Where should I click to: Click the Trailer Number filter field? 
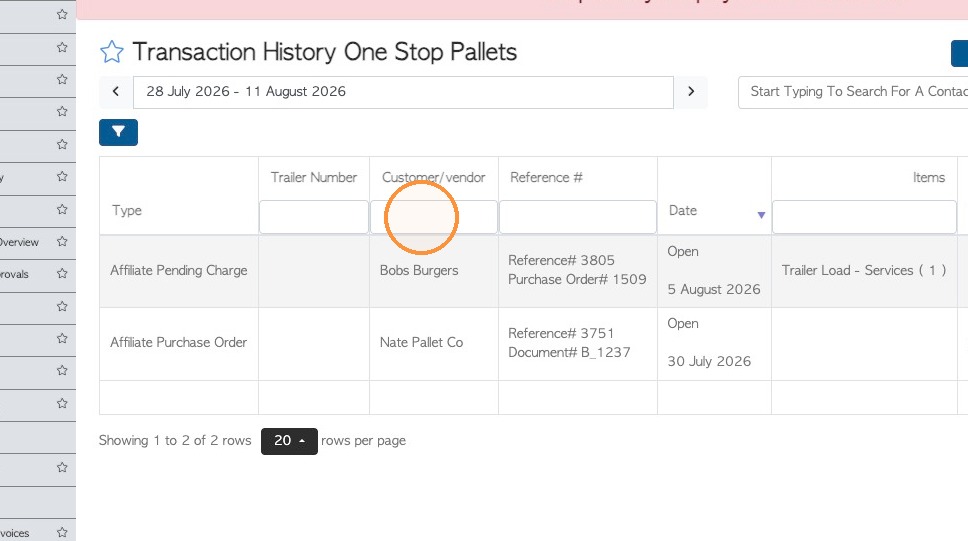314,217
